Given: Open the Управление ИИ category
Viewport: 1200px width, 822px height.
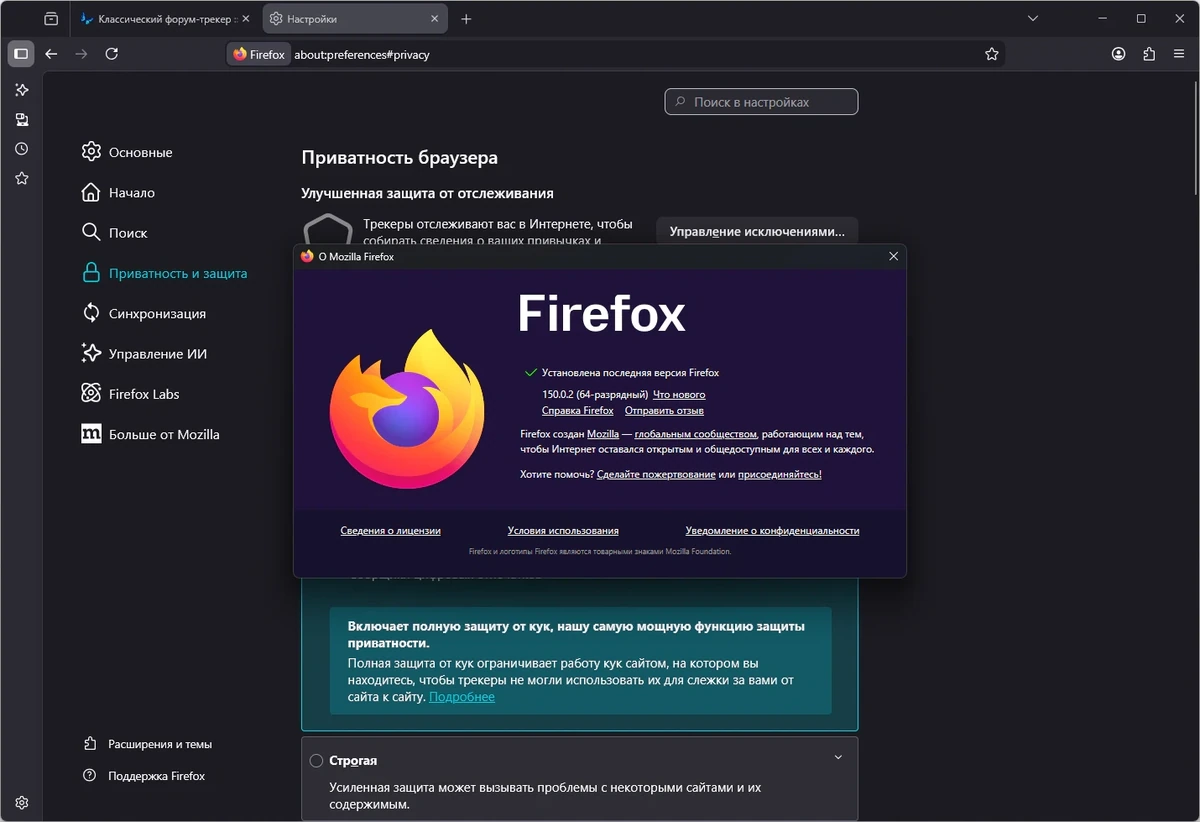Looking at the screenshot, I should pos(144,353).
